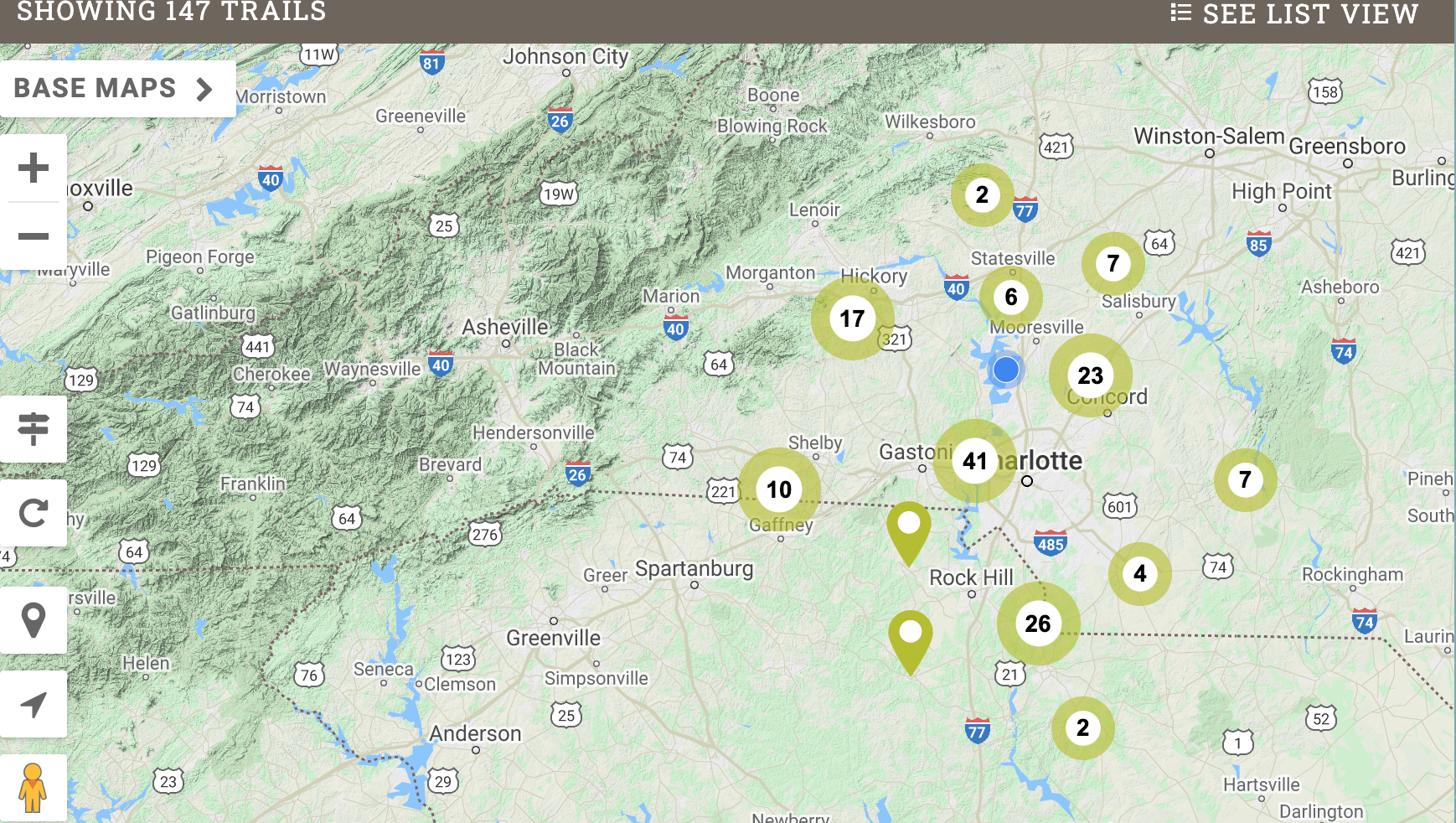The height and width of the screenshot is (823, 1456).
Task: Click the Interstate 81 shield
Action: (x=431, y=62)
